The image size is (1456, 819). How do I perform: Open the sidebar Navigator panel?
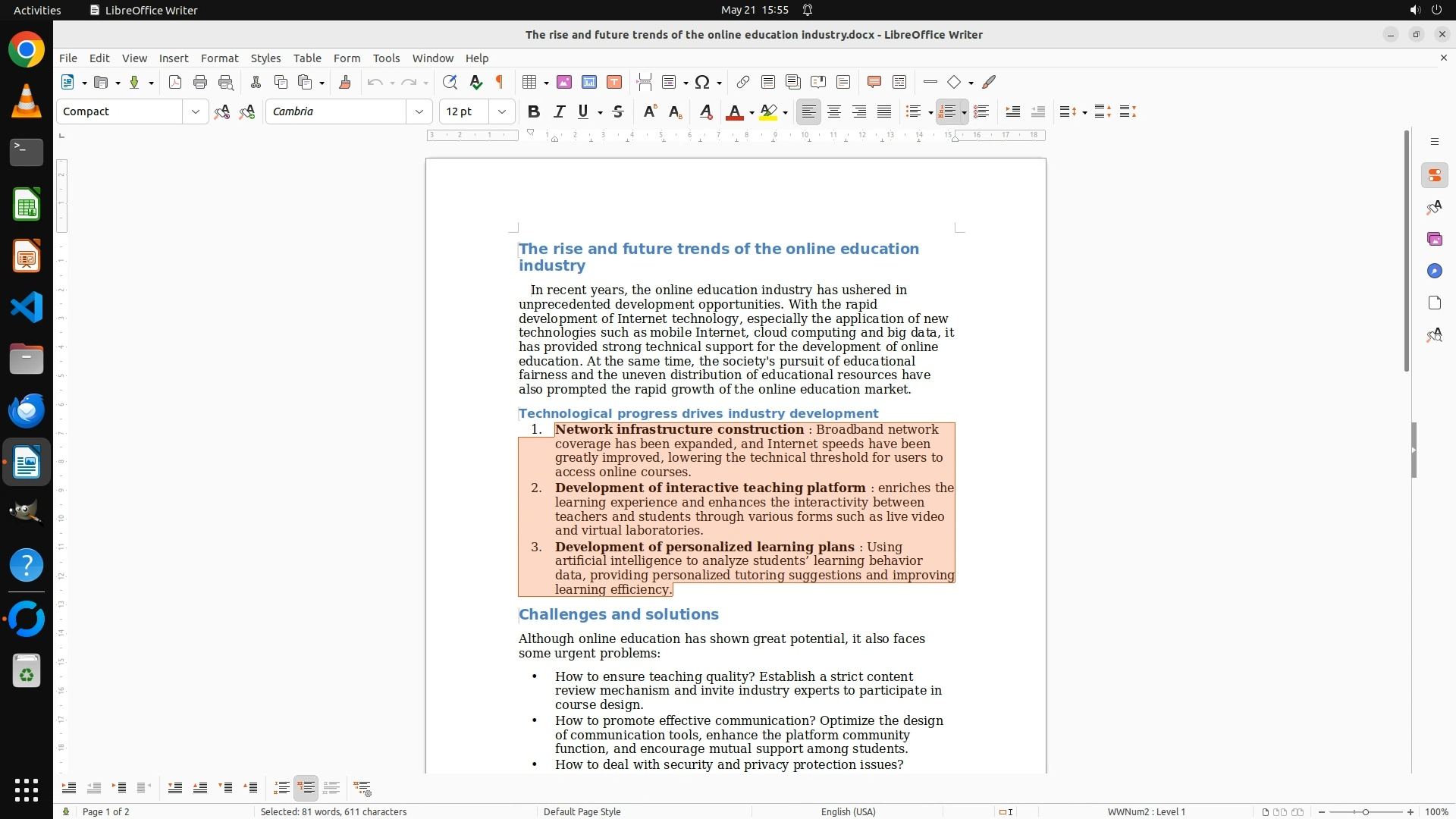pyautogui.click(x=1434, y=271)
